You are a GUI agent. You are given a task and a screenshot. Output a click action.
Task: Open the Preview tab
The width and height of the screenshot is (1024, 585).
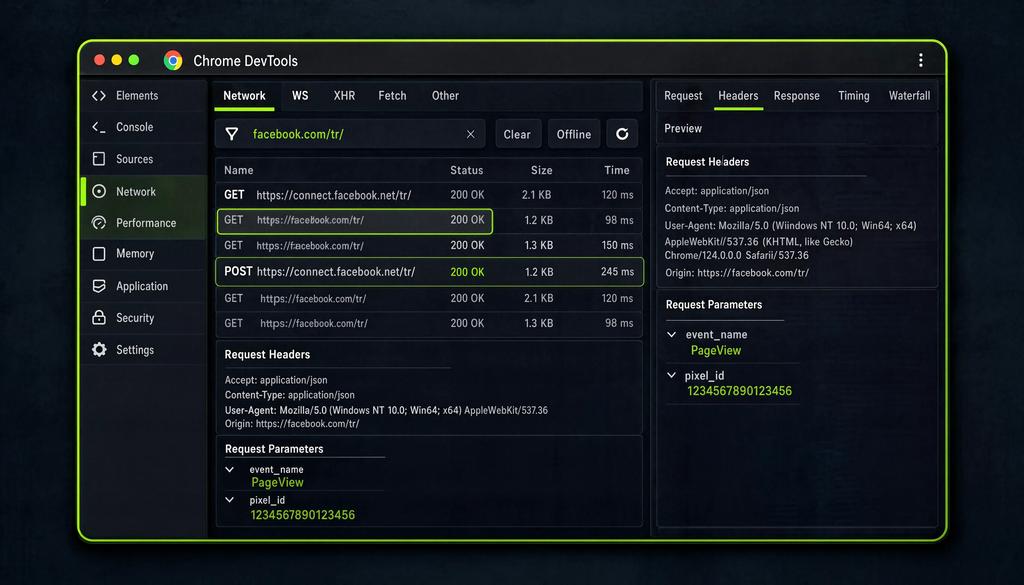[683, 129]
